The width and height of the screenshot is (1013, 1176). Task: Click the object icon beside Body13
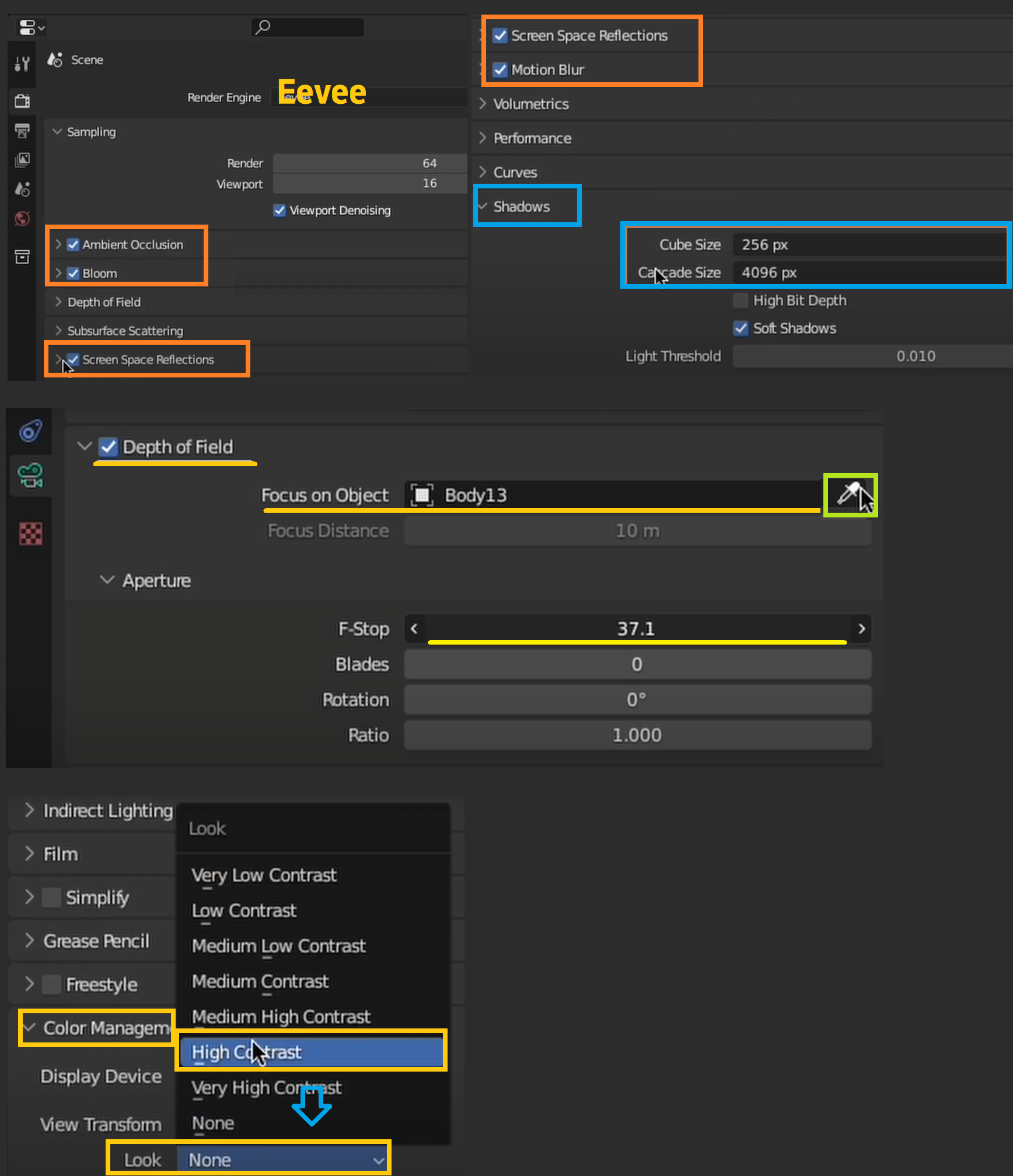click(422, 495)
